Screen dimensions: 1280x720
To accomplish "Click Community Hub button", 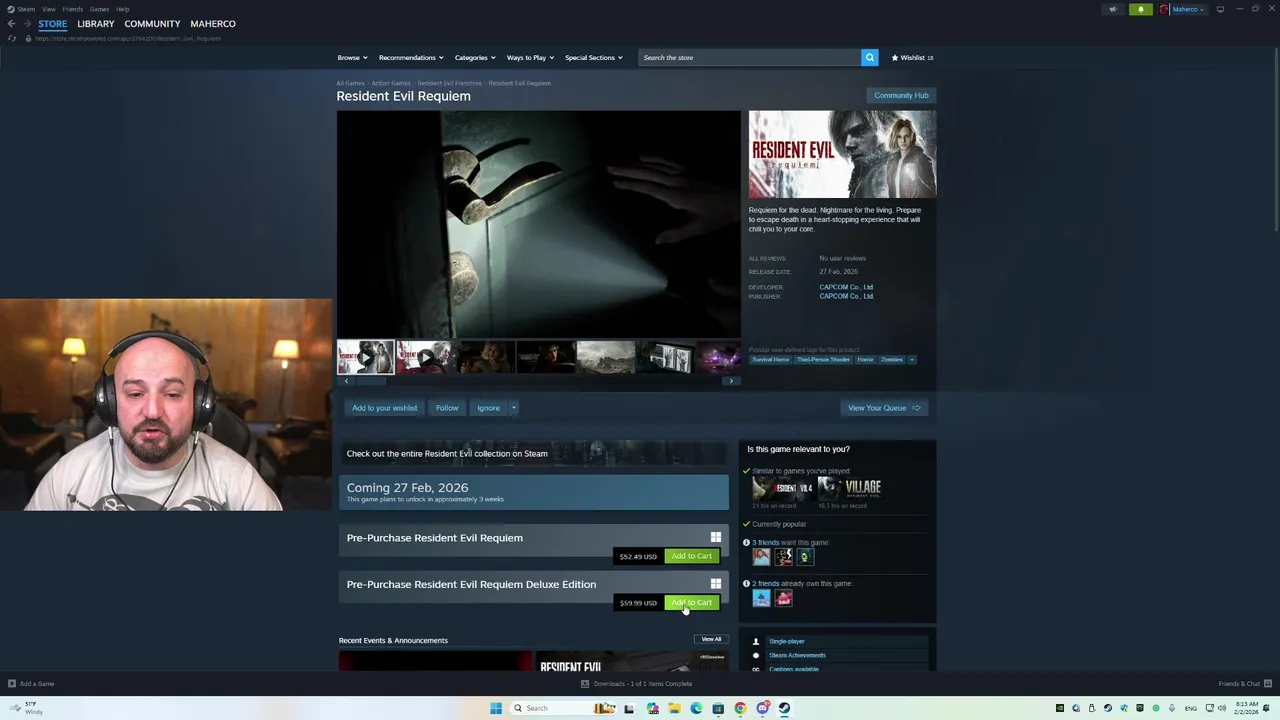I will point(901,95).
